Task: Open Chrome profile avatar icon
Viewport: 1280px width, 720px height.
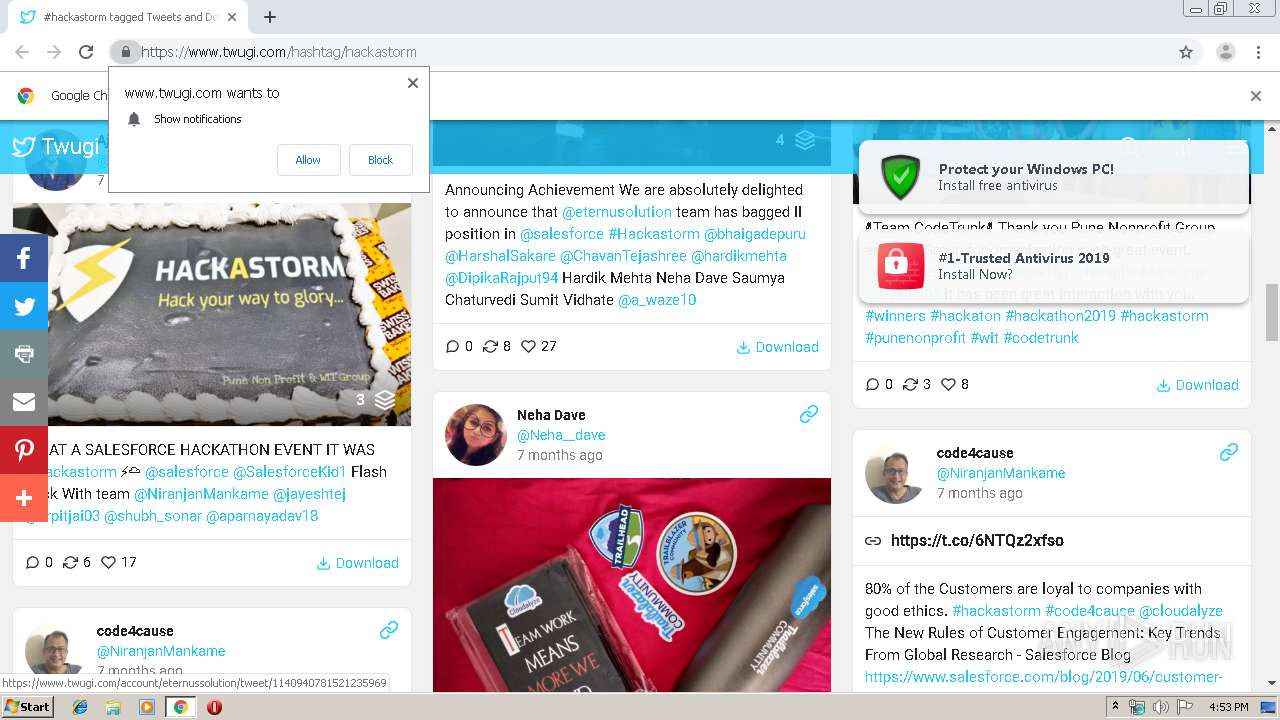Action: pos(1225,52)
